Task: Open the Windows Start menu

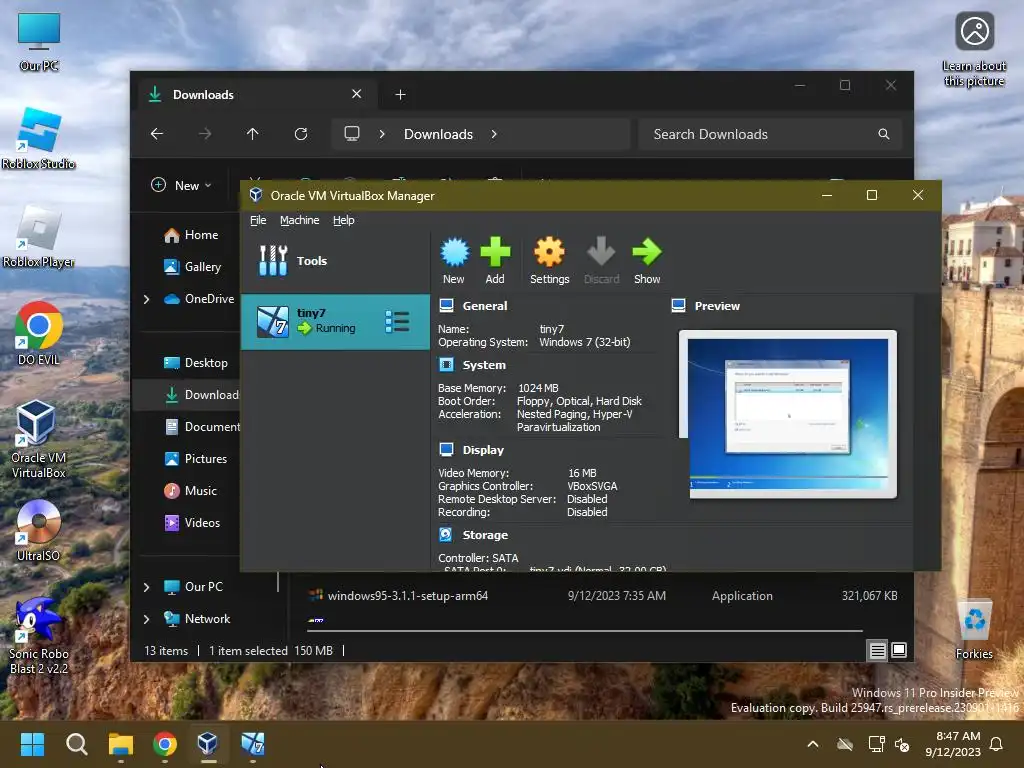Action: [x=32, y=744]
